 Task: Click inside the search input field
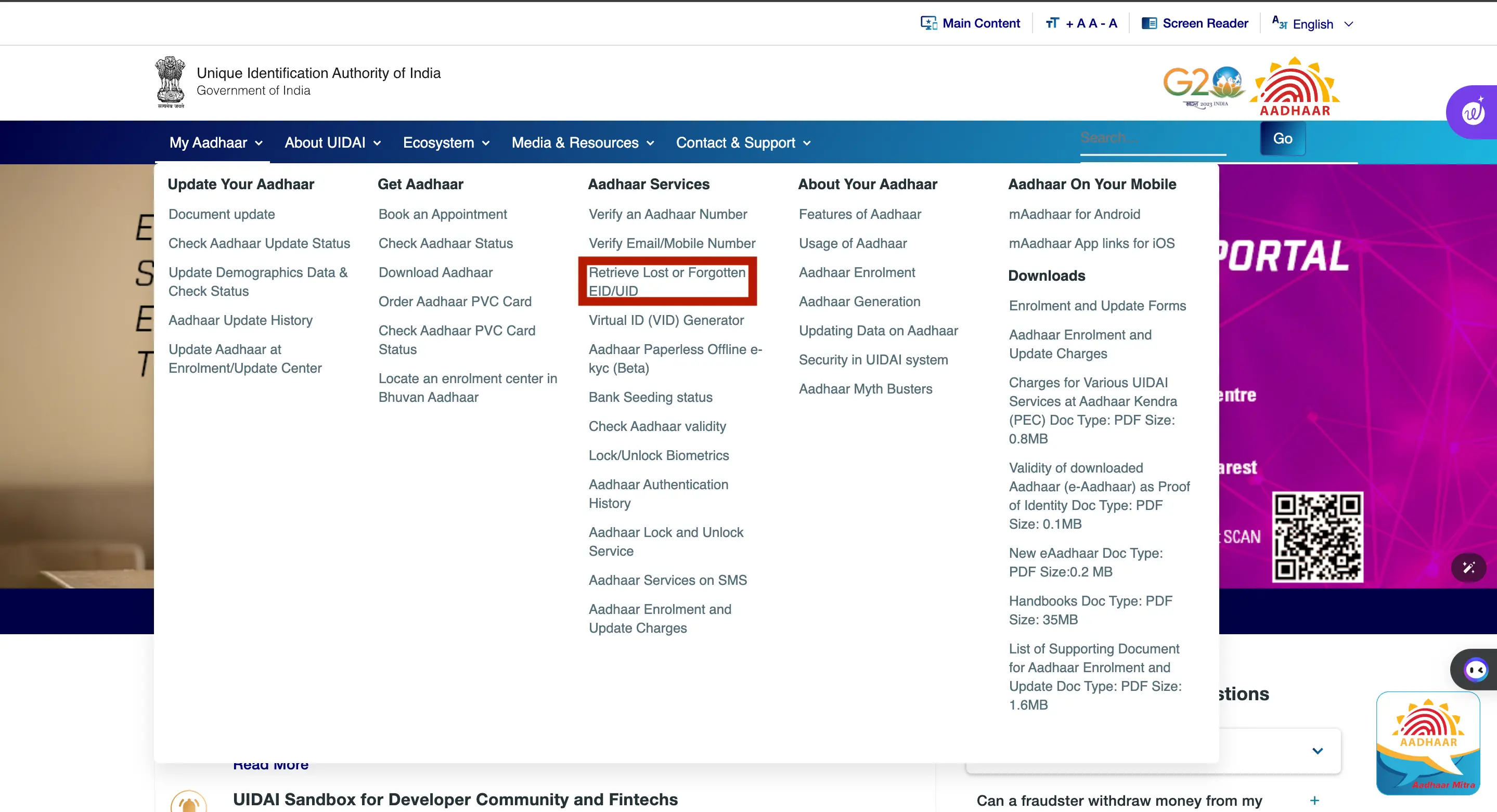tap(1154, 138)
